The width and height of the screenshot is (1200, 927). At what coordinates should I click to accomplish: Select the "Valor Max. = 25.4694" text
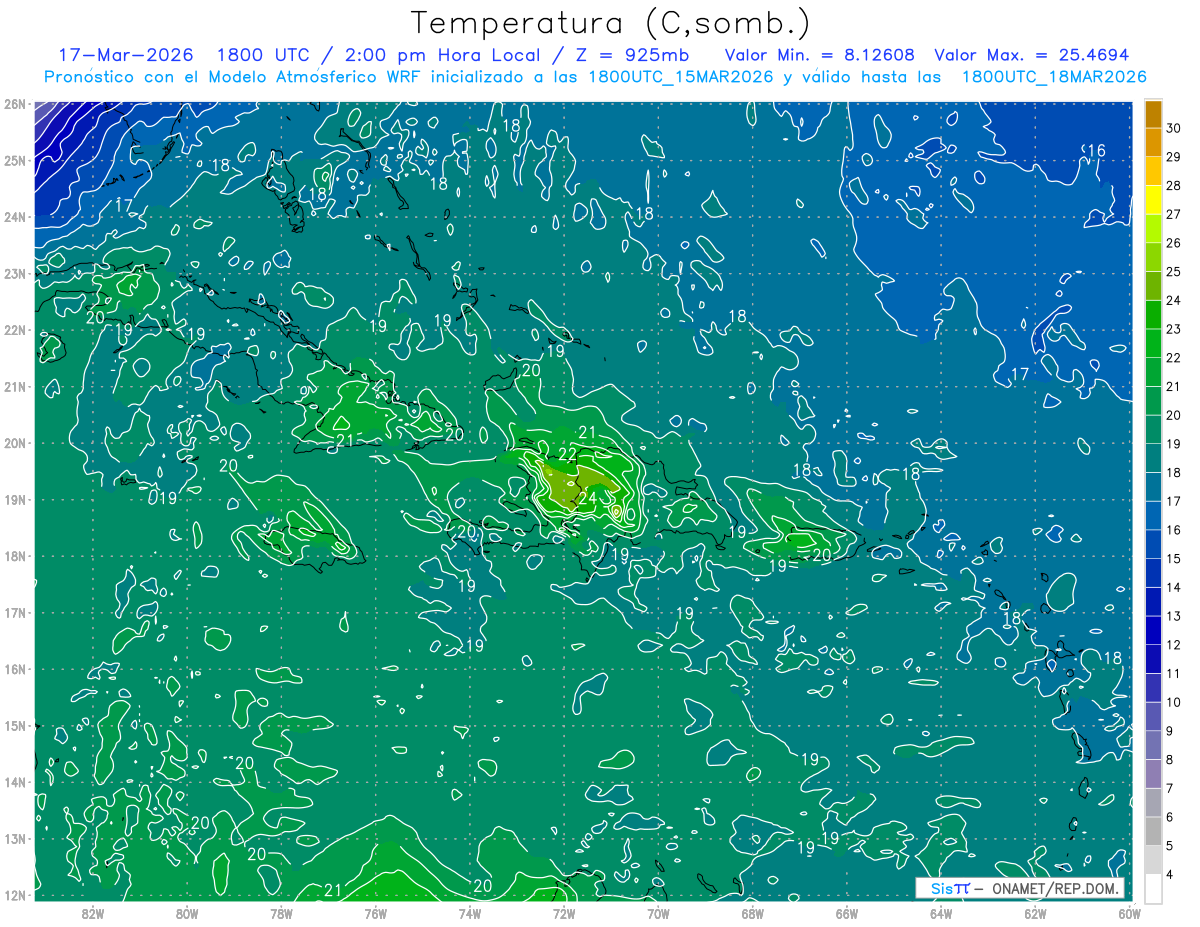pos(1030,55)
